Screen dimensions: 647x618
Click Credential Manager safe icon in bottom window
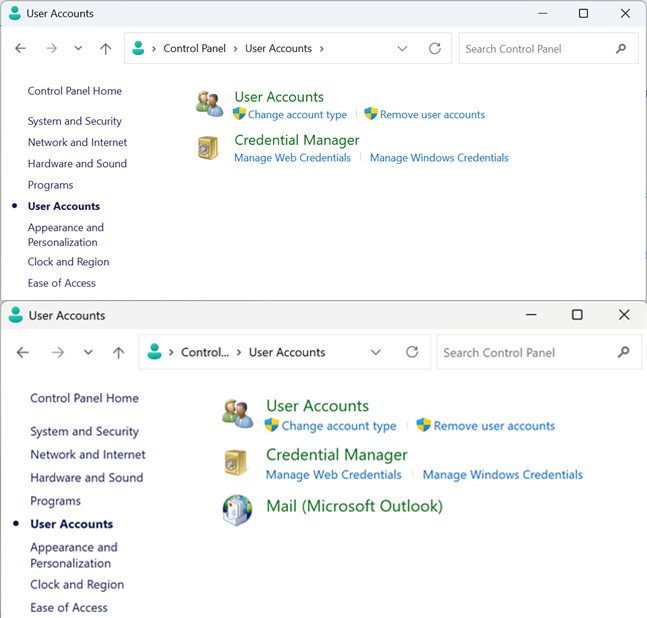tap(236, 463)
